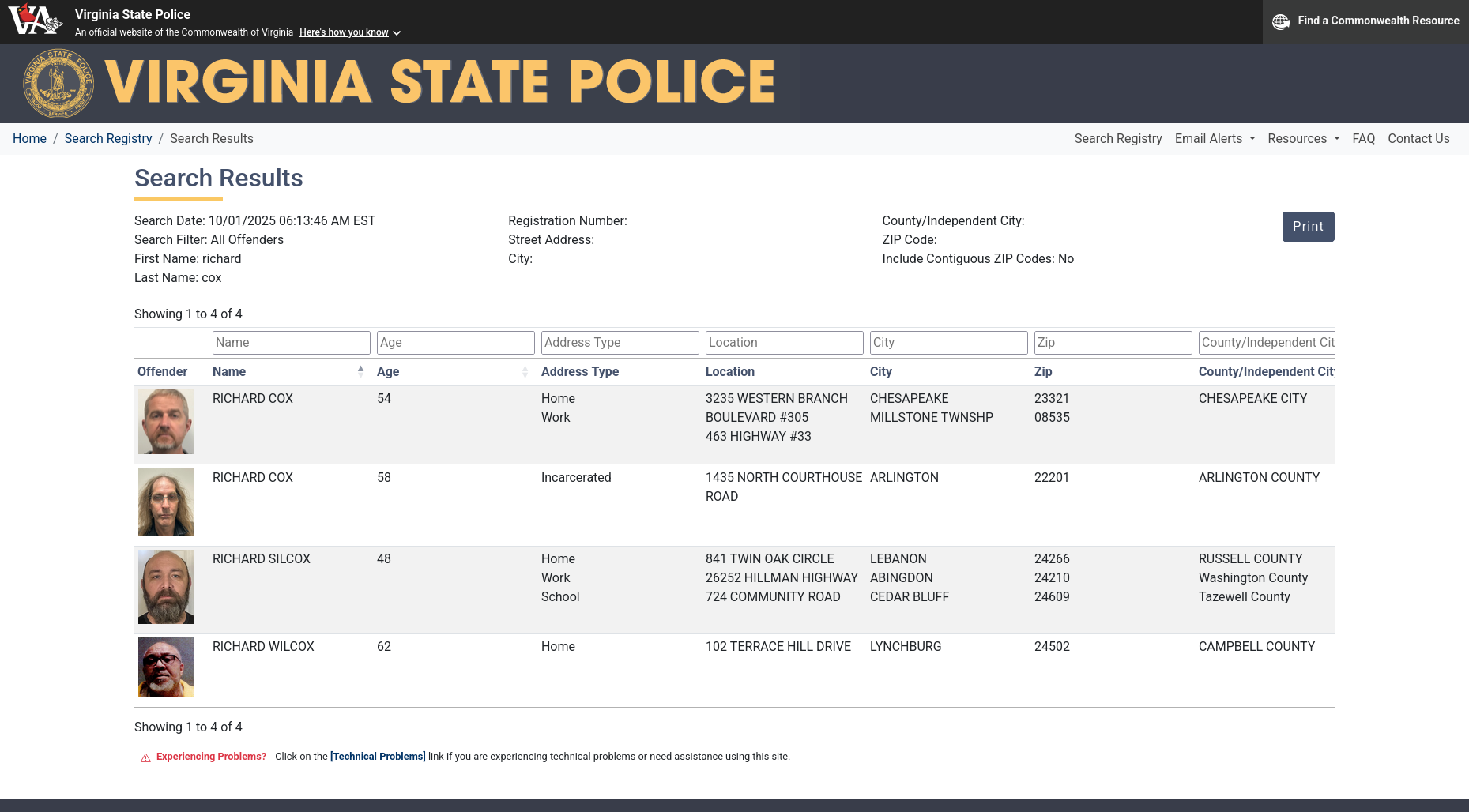Open the Email Alerts dropdown
Screen dimensions: 1469x812
1214,138
